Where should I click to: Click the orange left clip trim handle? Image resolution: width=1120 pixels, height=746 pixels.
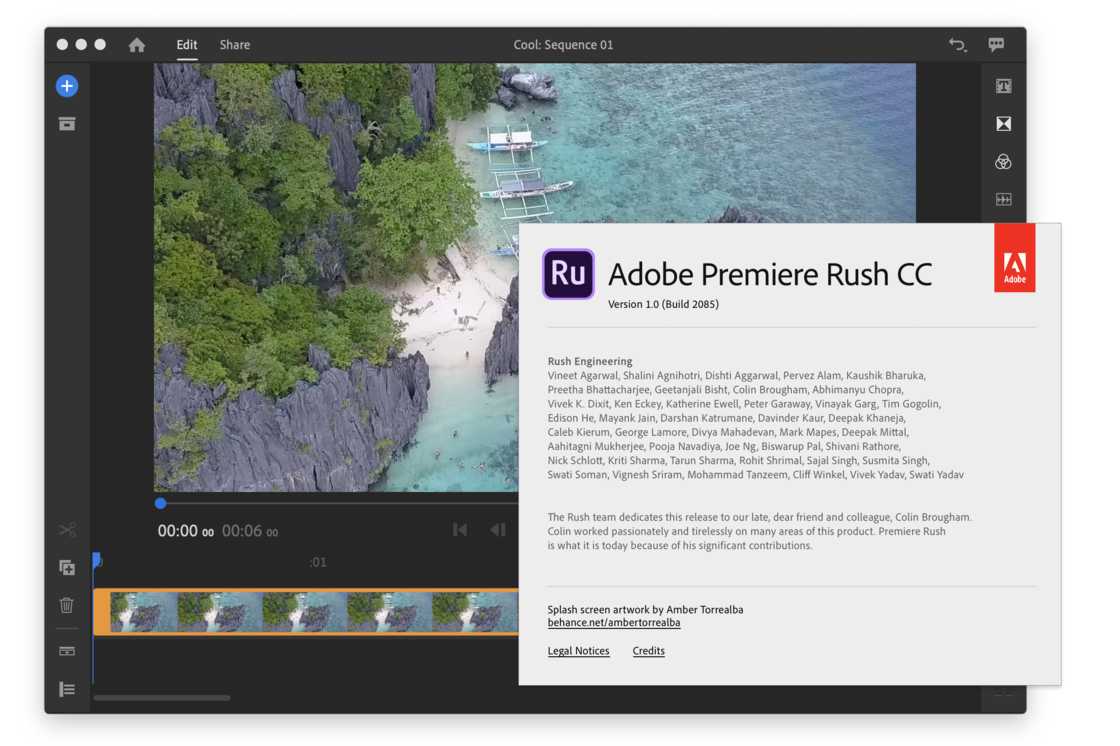tap(101, 612)
